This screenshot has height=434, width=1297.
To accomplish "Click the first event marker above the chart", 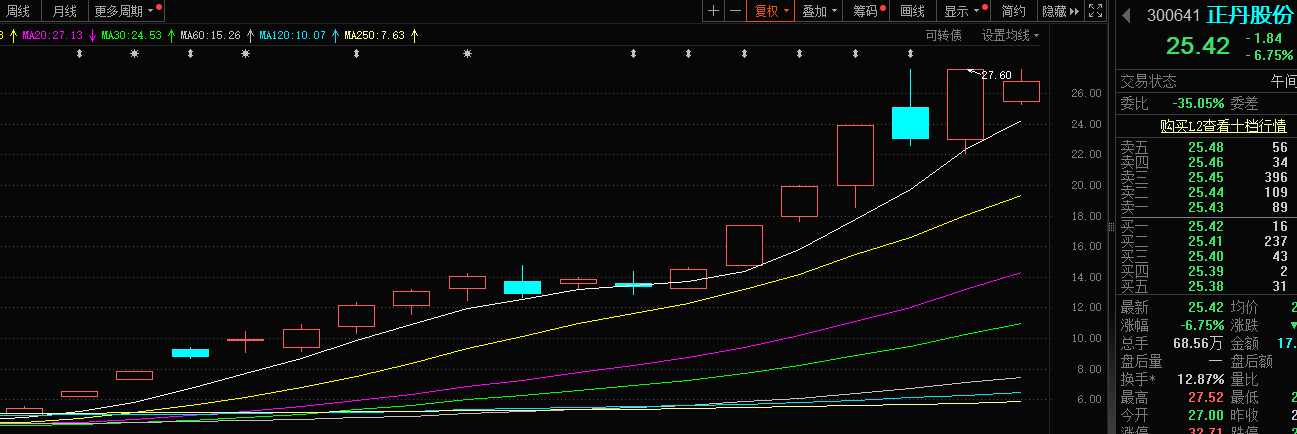I will [x=80, y=53].
